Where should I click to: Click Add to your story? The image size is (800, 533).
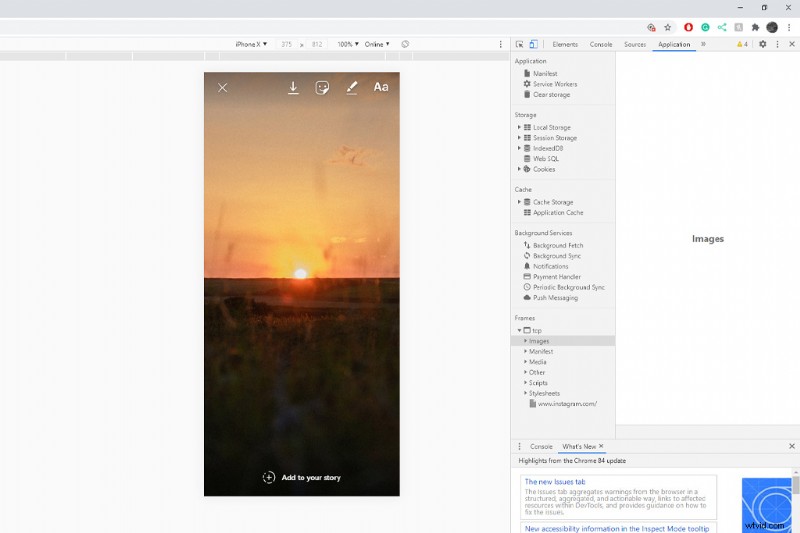point(302,477)
